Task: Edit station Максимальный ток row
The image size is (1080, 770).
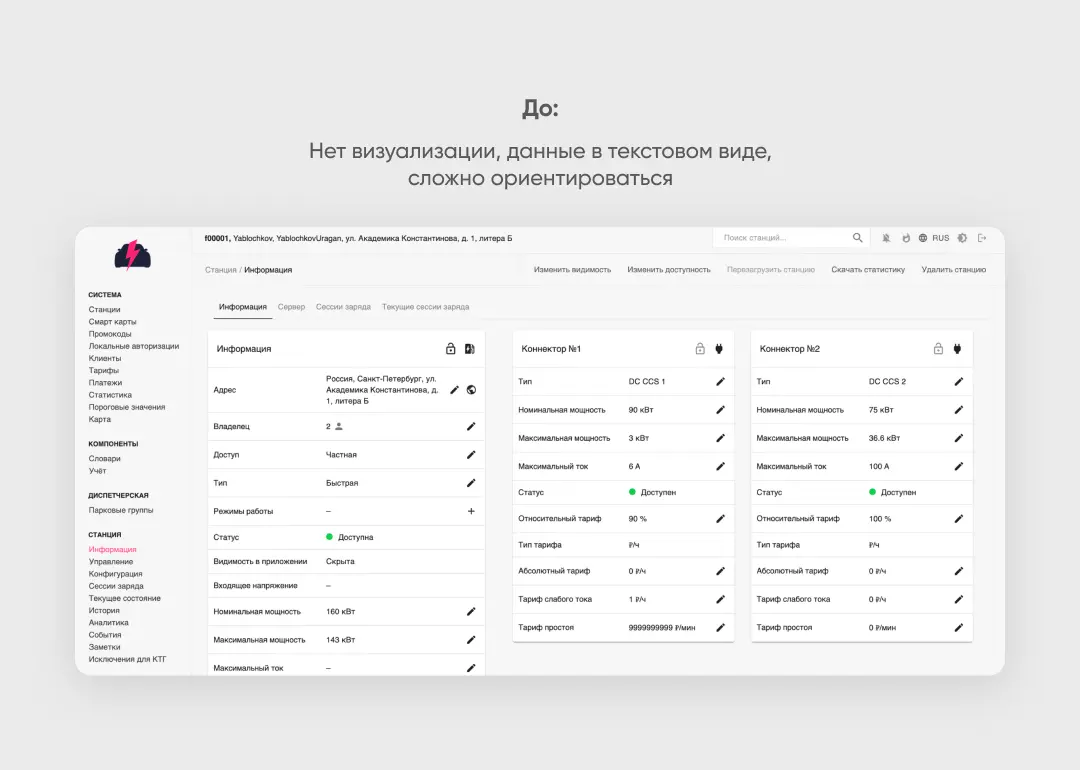Action: tap(471, 668)
